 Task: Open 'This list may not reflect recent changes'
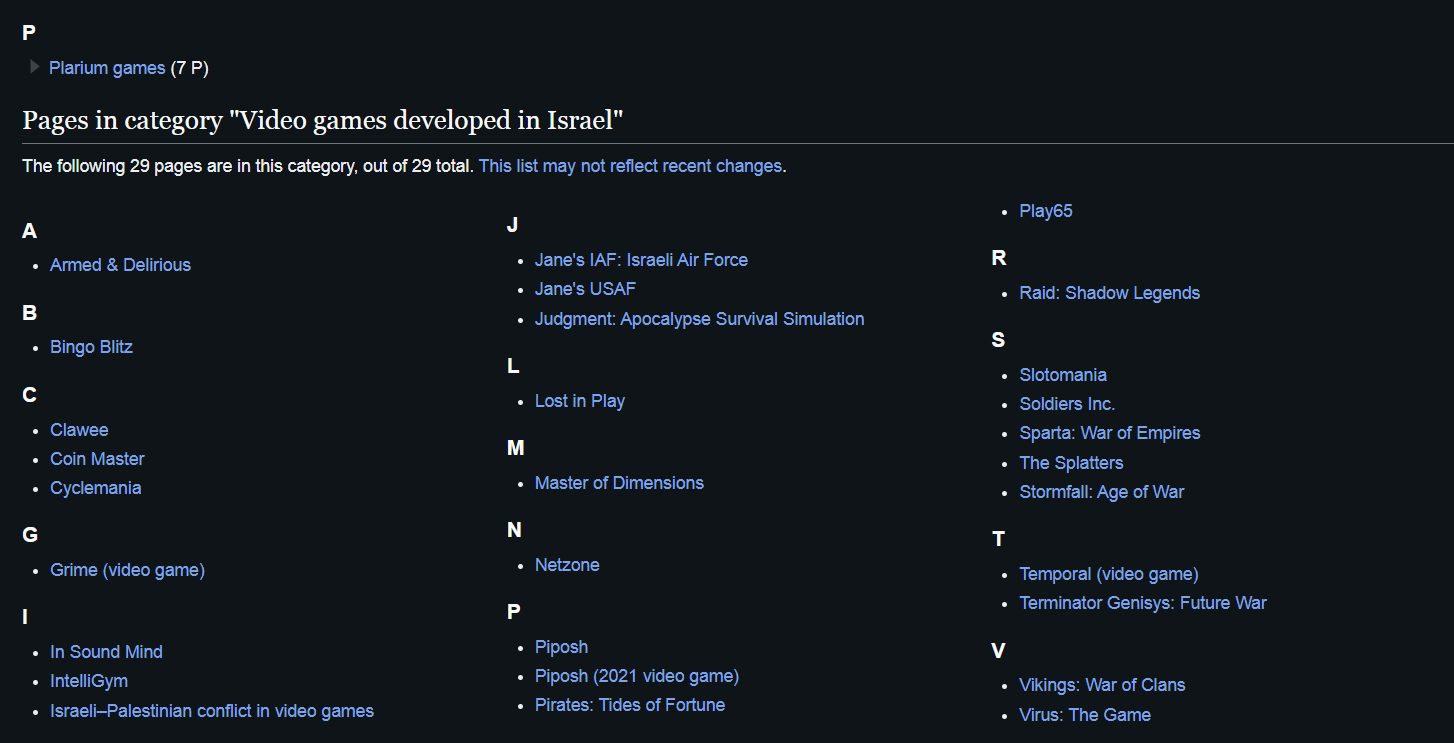point(630,166)
